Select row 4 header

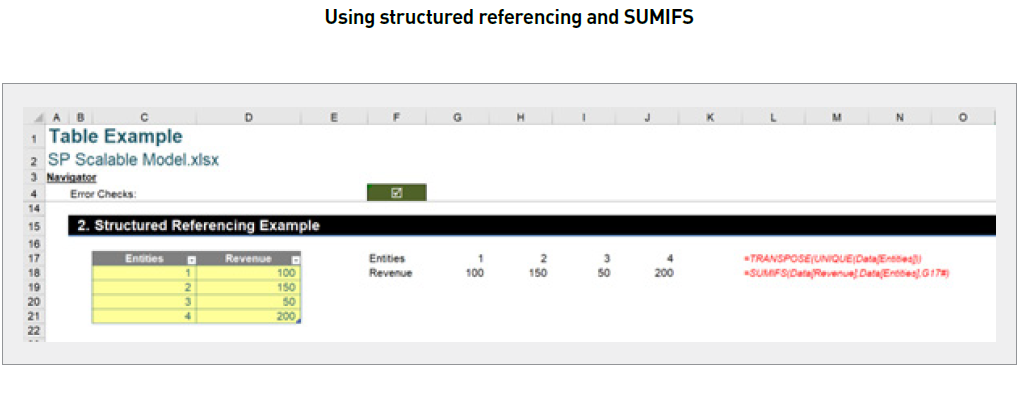pos(34,193)
